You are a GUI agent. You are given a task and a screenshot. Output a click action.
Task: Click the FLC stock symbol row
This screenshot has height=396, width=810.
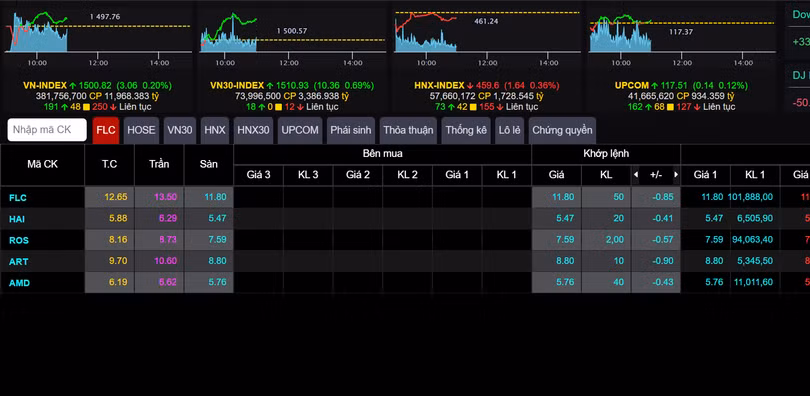(405, 197)
